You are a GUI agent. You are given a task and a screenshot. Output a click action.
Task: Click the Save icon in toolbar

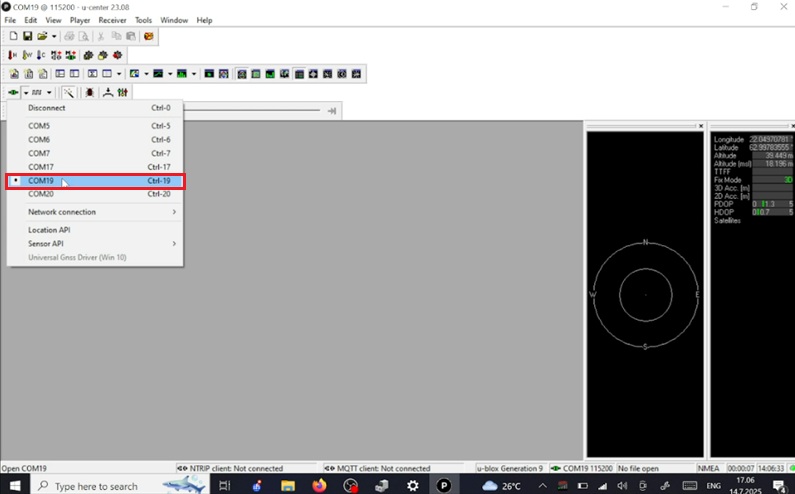pos(28,36)
